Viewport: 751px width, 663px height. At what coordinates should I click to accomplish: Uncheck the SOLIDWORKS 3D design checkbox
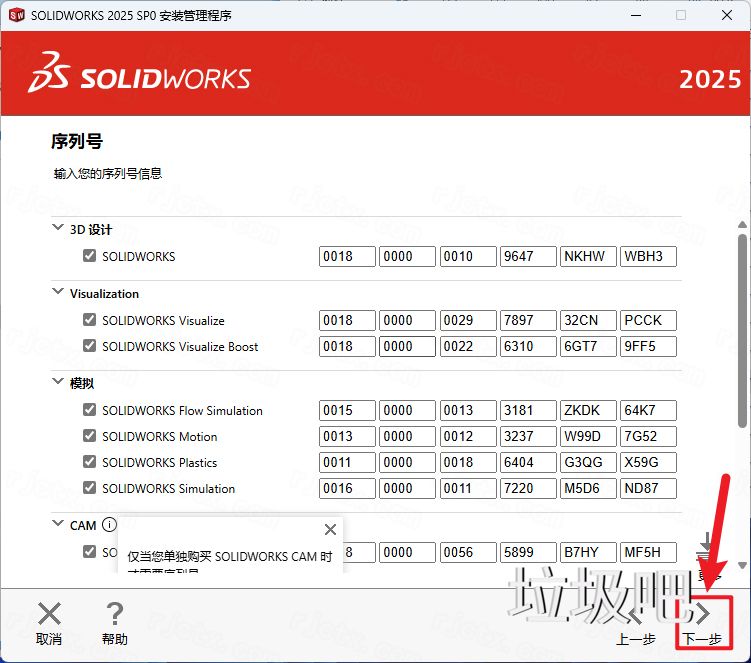89,256
